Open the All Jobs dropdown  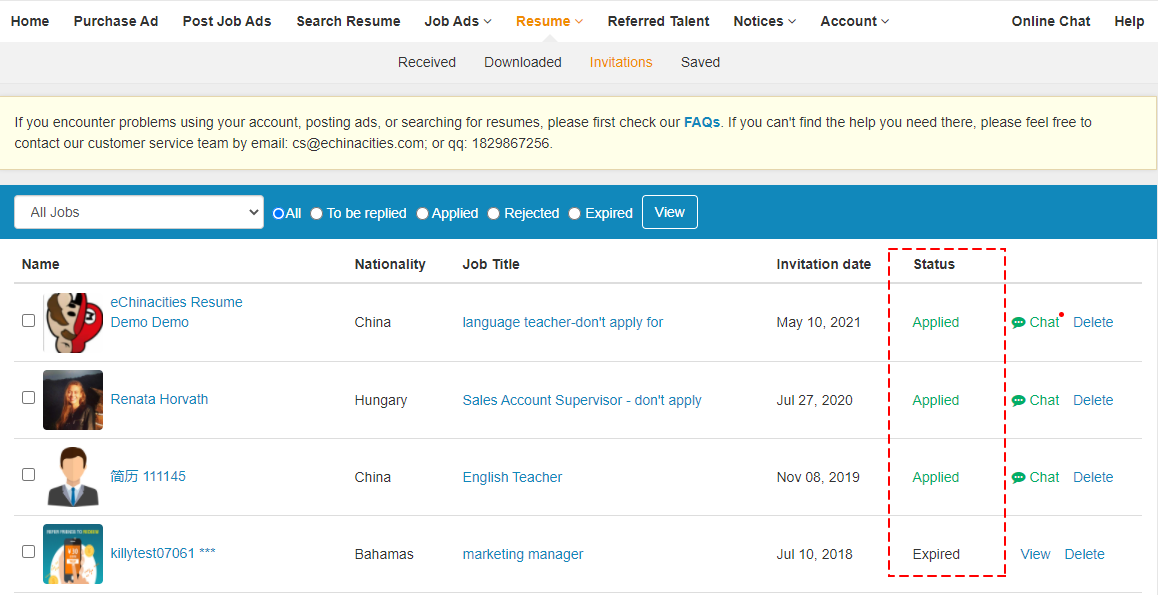(x=139, y=212)
